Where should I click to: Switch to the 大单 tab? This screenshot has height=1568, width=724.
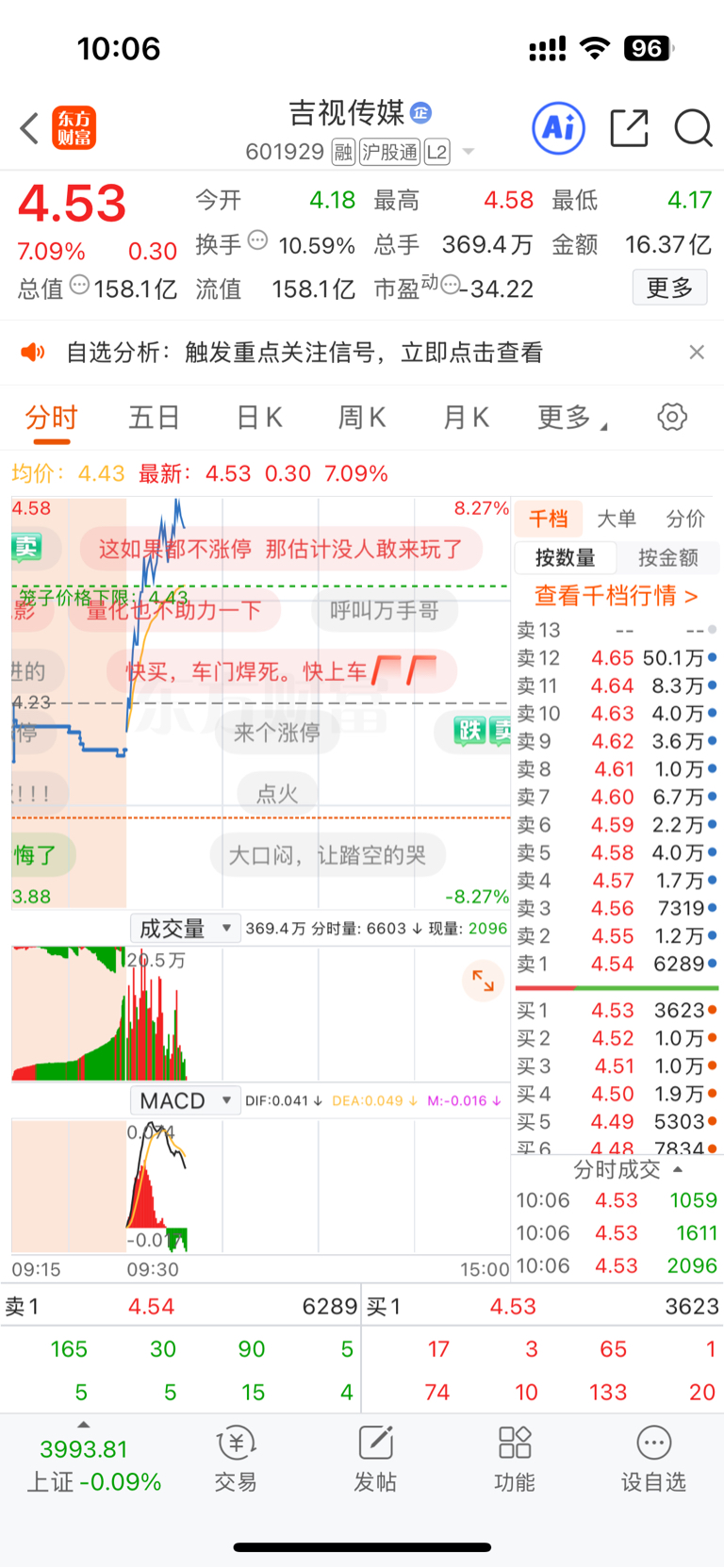coord(617,519)
